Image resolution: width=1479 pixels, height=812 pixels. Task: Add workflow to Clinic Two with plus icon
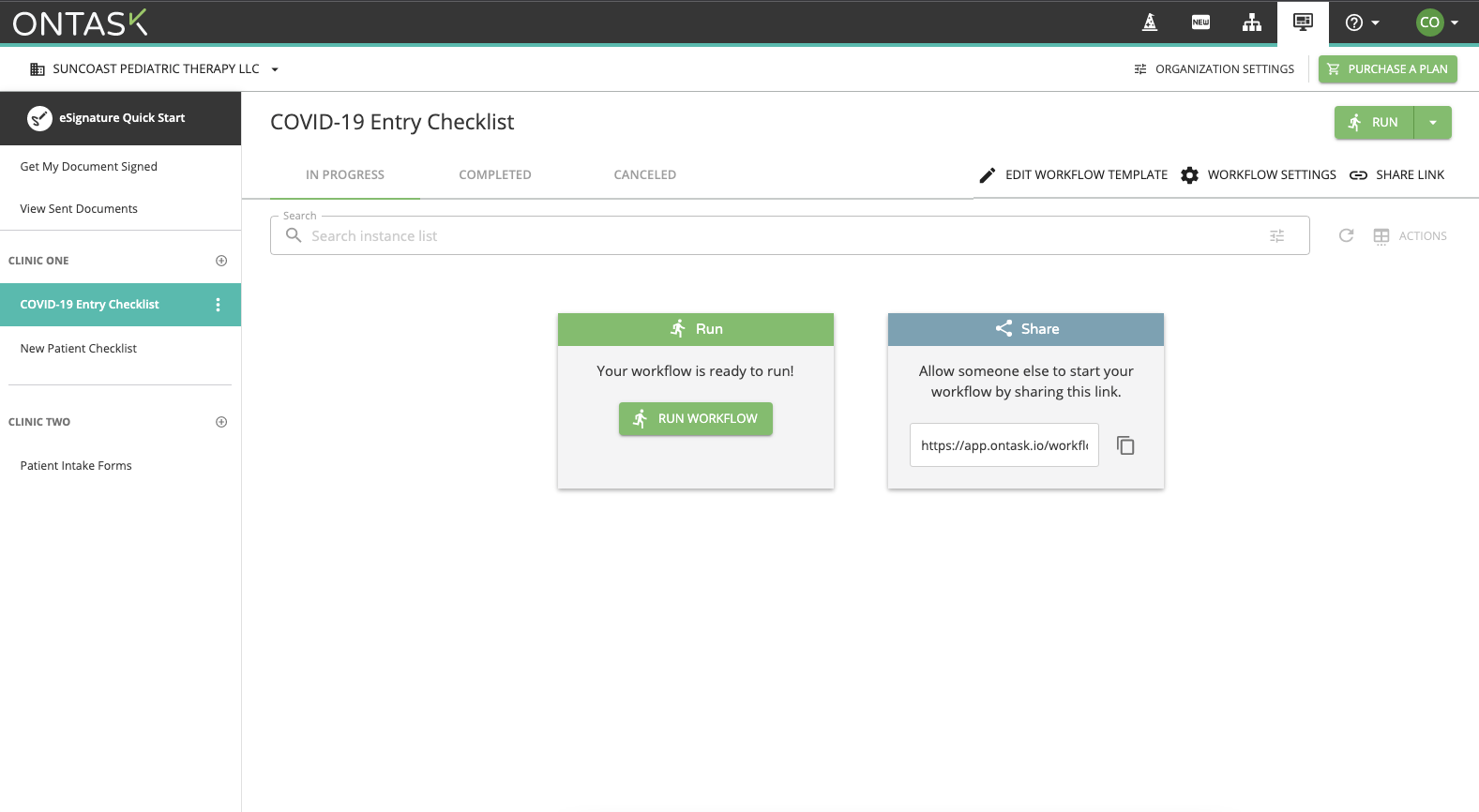pyautogui.click(x=221, y=422)
